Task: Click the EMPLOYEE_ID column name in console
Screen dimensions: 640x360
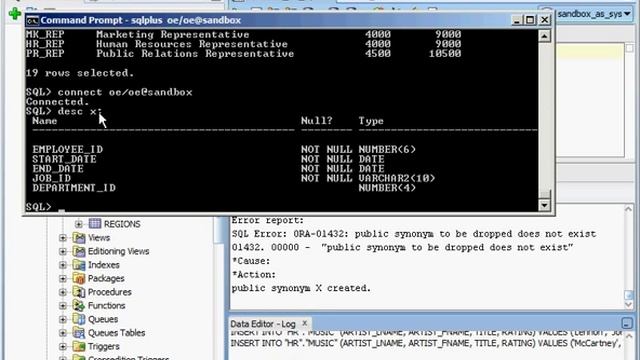Action: [x=68, y=149]
